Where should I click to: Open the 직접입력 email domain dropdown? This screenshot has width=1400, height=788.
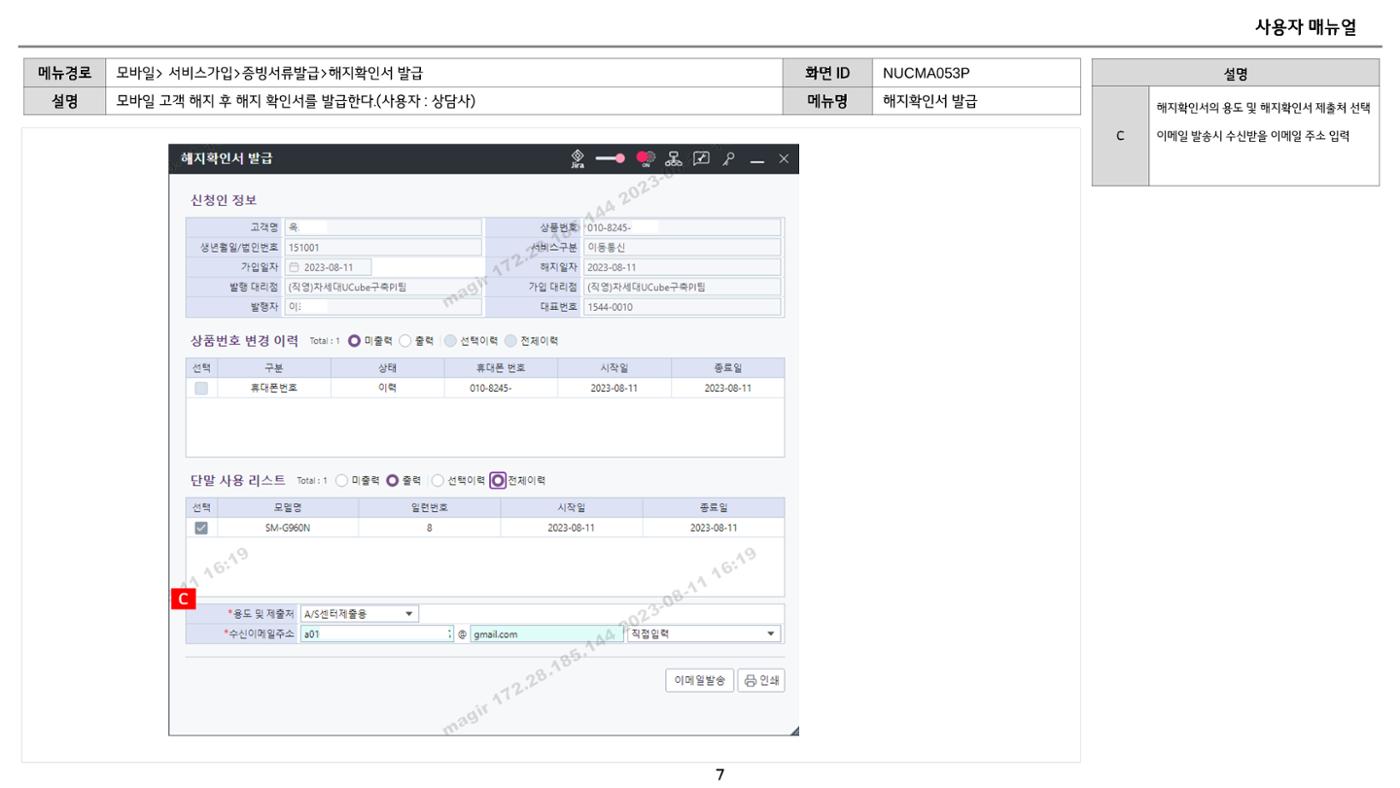point(703,634)
